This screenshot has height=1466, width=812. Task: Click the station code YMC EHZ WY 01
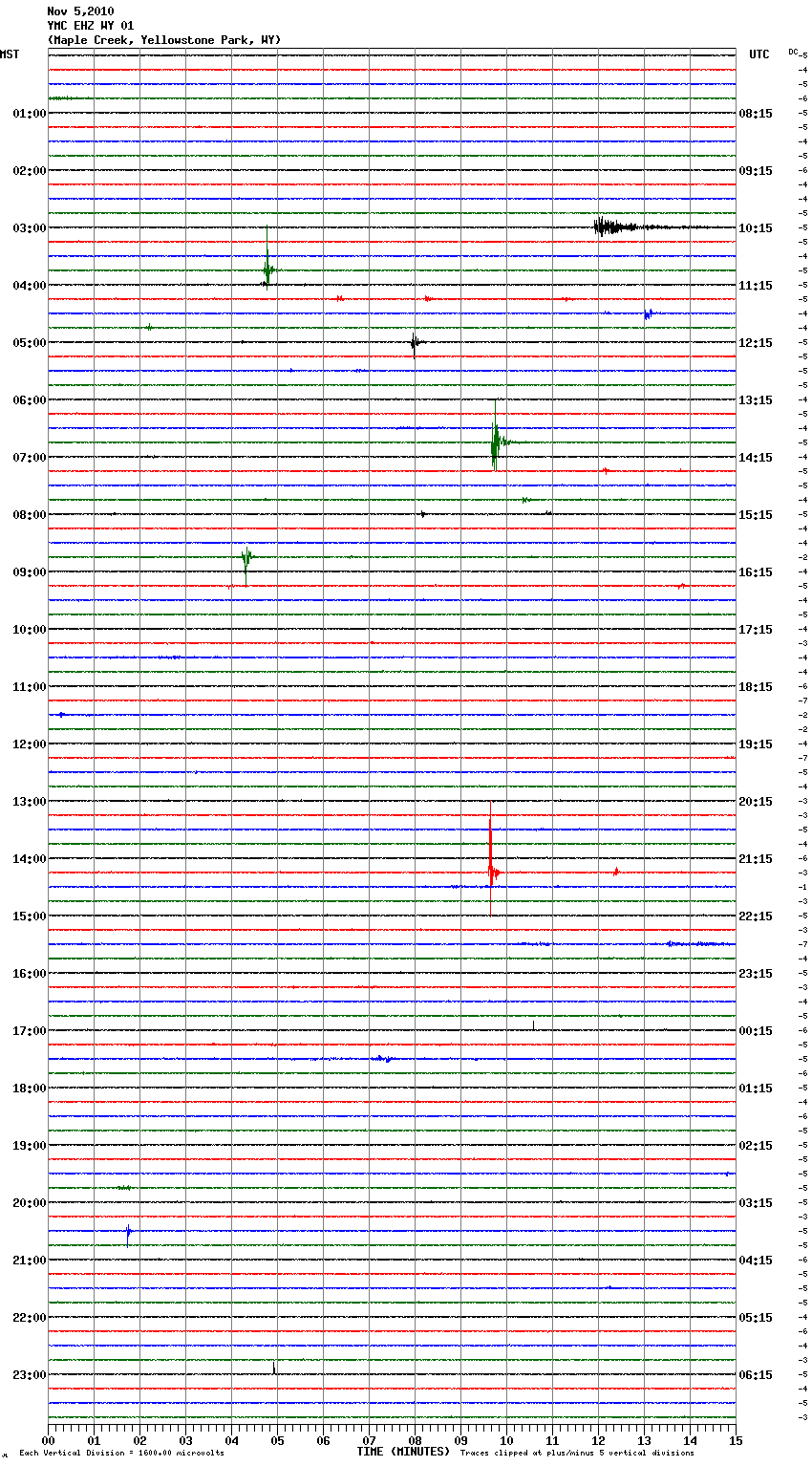point(91,26)
